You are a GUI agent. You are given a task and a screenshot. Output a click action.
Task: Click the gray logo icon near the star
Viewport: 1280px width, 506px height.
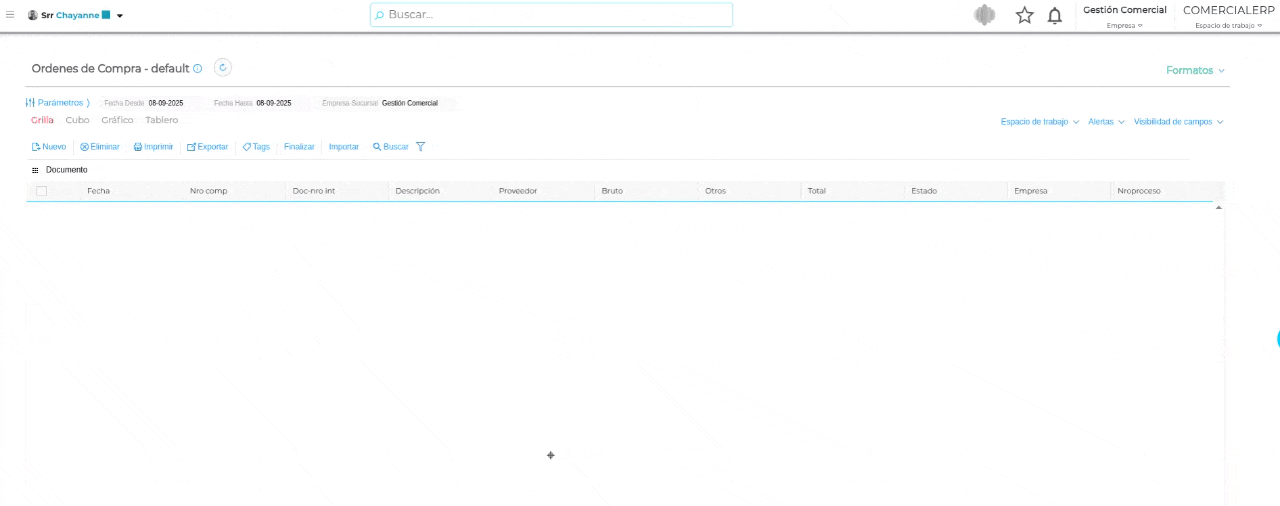[x=985, y=15]
